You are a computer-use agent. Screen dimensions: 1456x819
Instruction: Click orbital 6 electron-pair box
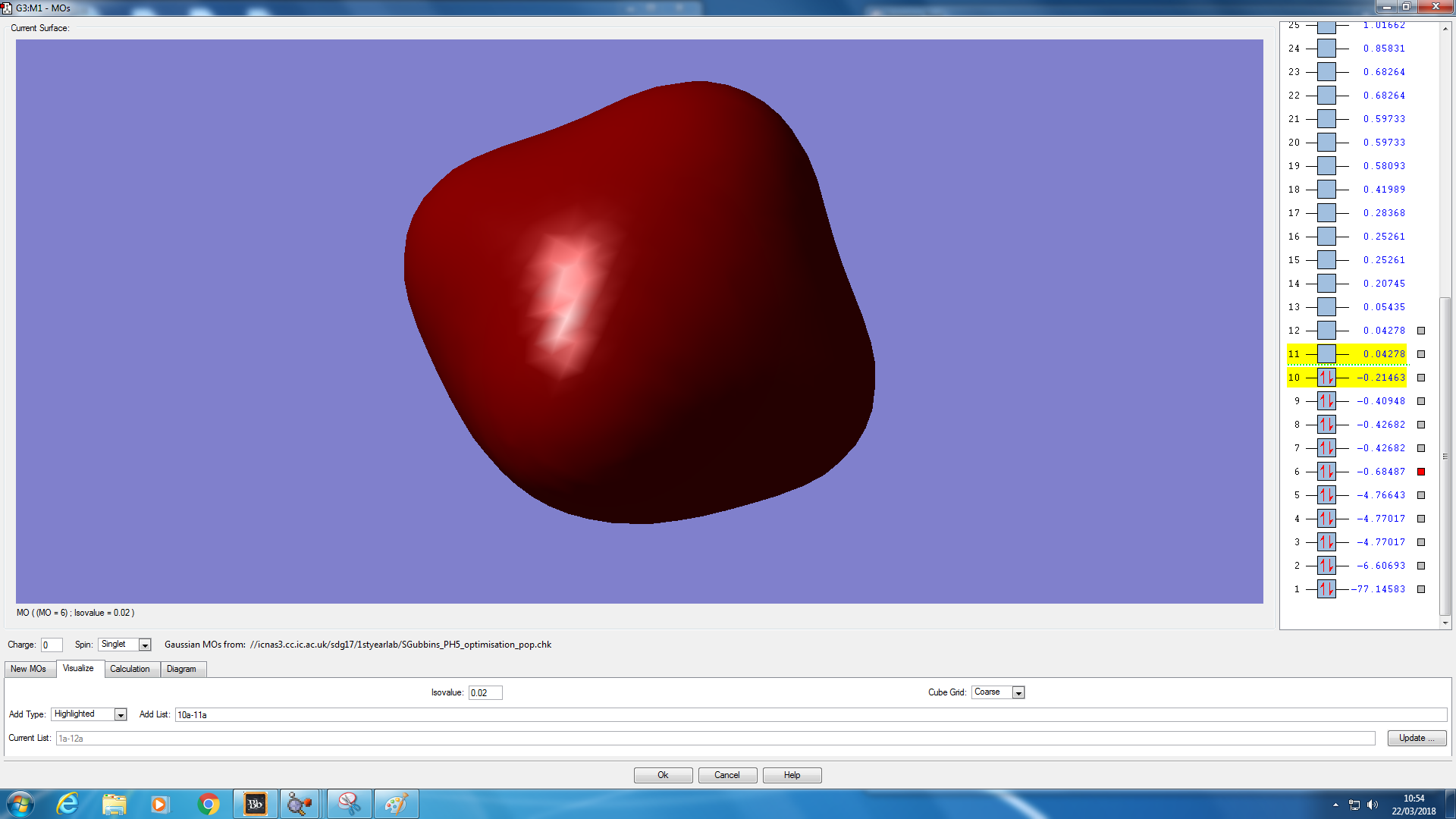(x=1326, y=472)
